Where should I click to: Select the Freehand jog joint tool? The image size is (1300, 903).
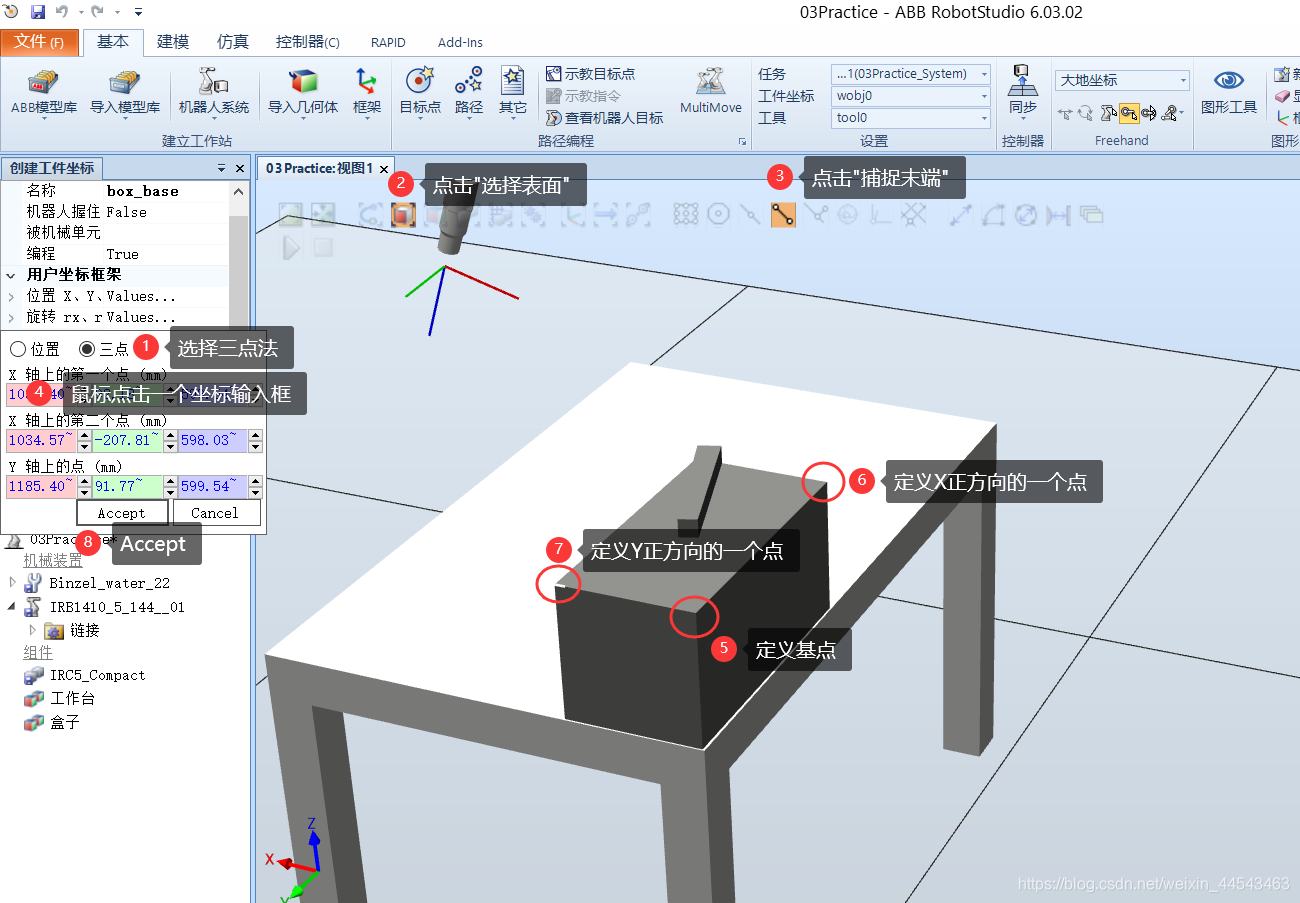coord(1108,113)
